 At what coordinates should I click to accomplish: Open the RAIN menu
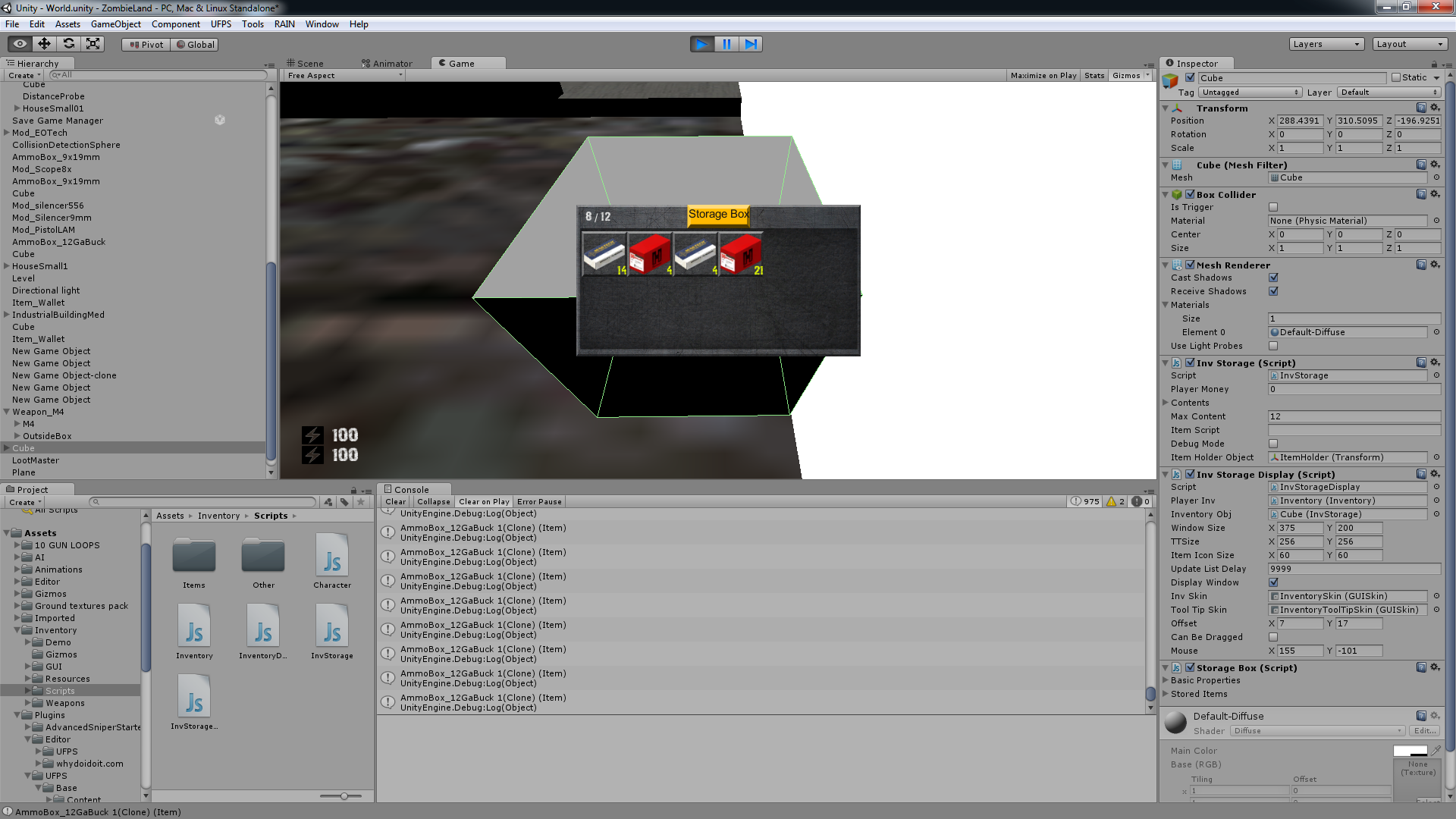[x=284, y=24]
